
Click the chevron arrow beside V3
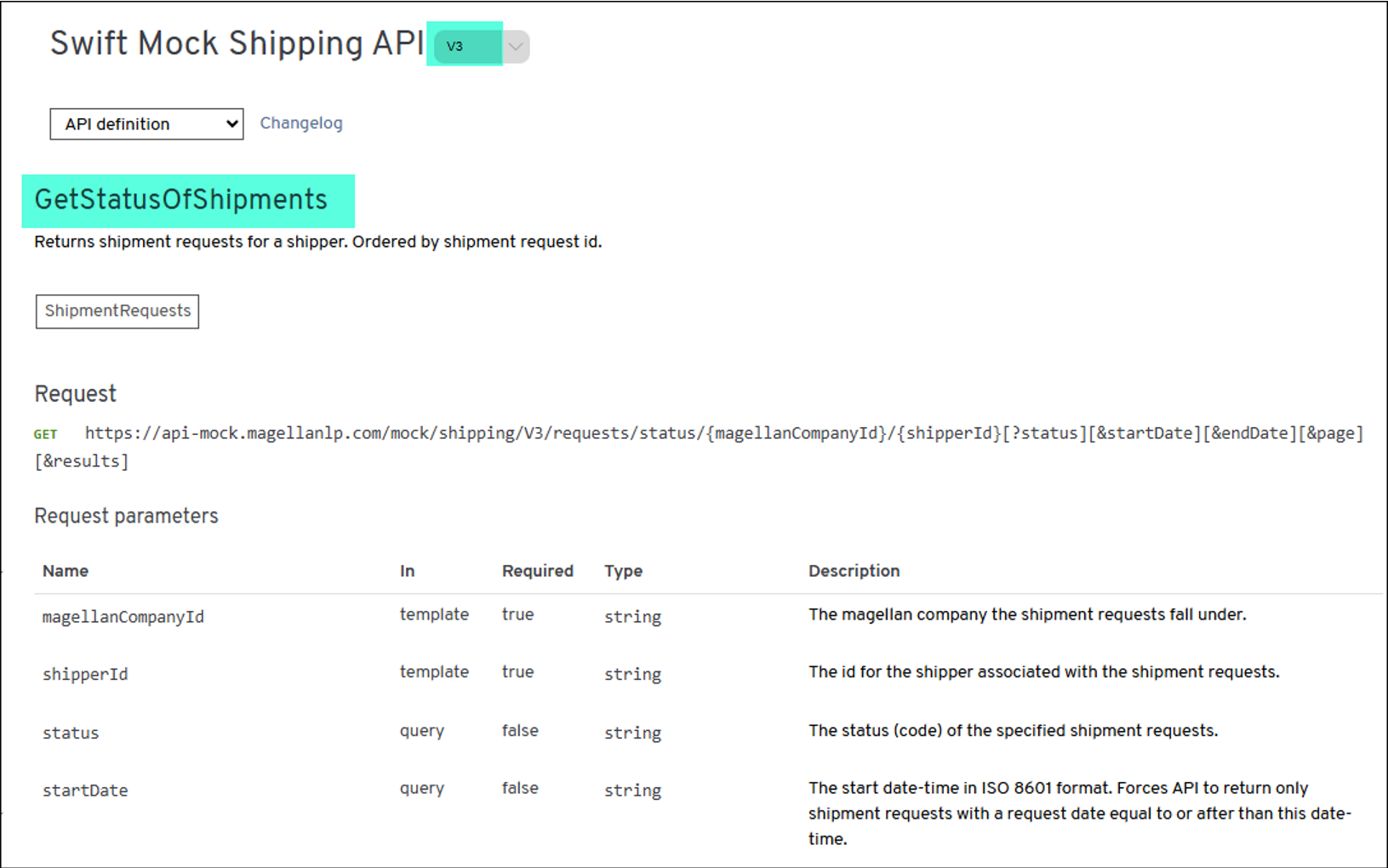(x=516, y=47)
